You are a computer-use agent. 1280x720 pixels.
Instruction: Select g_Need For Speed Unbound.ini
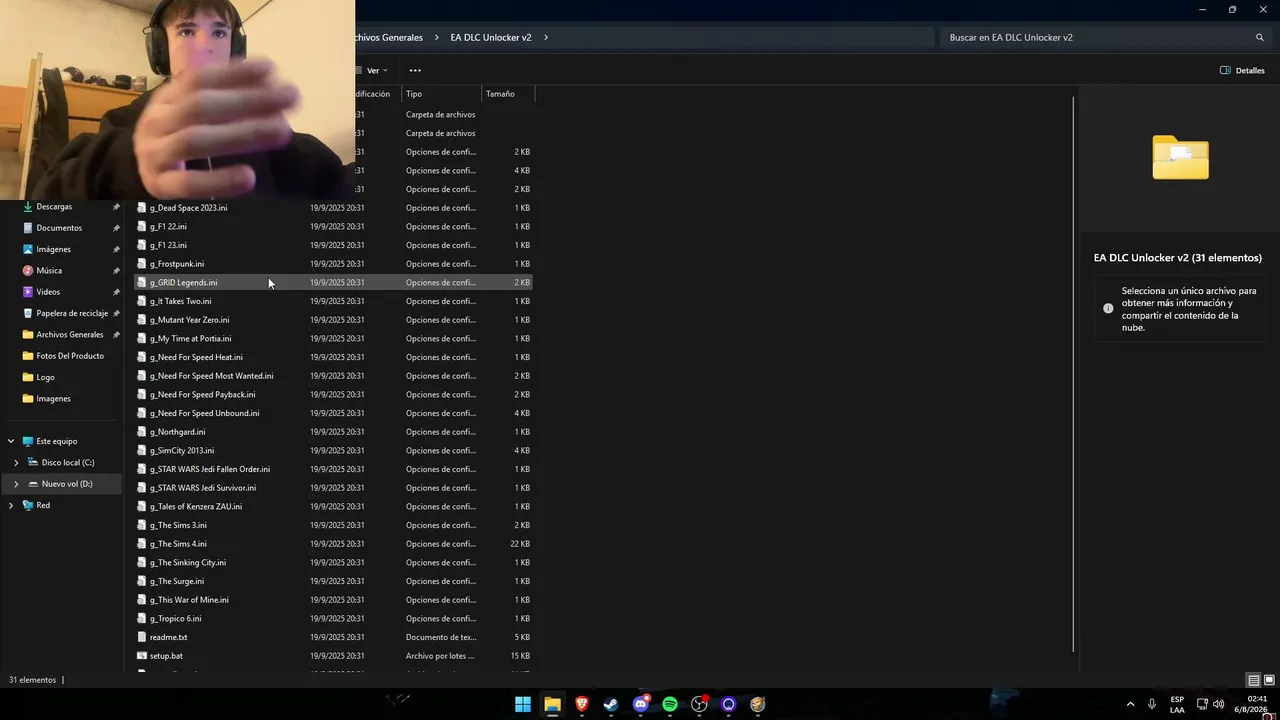tap(333, 413)
